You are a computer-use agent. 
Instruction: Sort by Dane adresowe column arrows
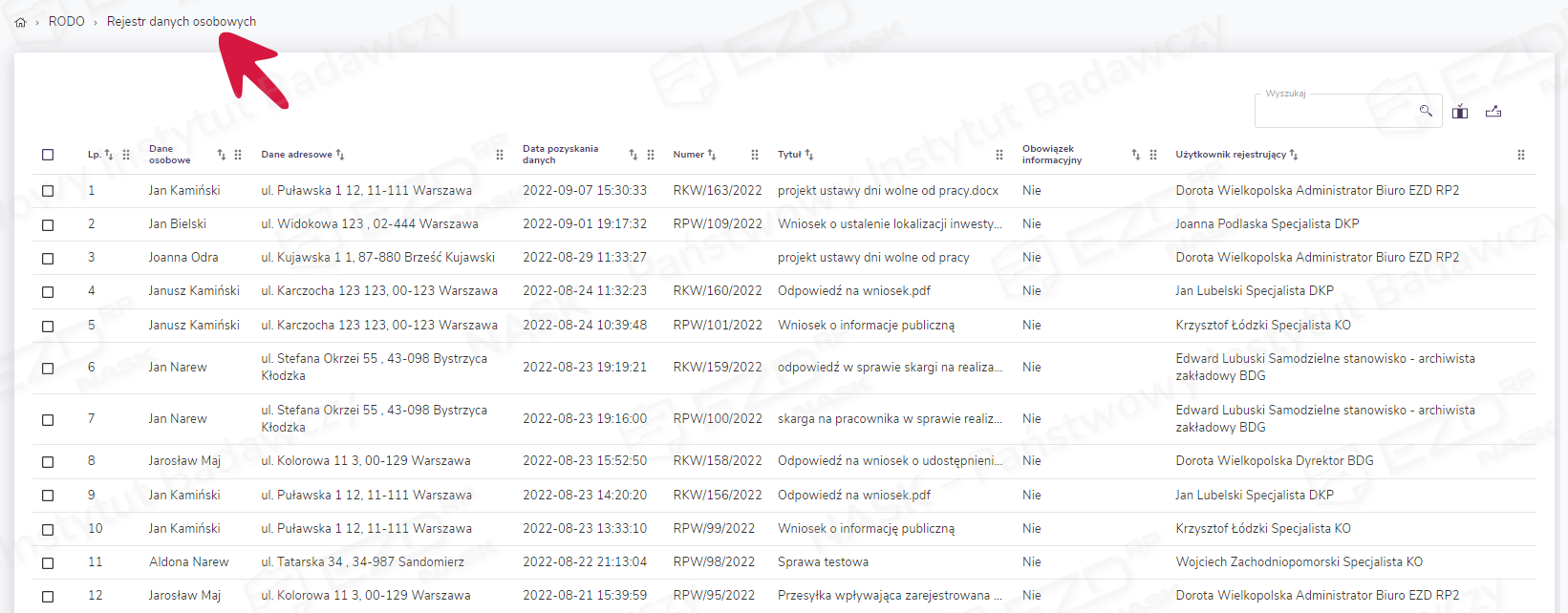tap(340, 155)
